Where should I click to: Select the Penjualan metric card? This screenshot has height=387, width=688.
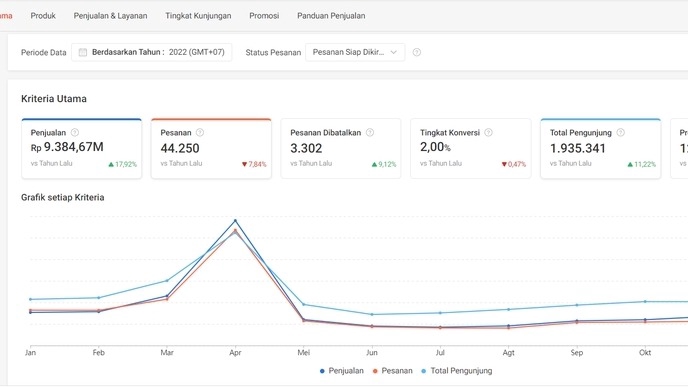pos(82,148)
